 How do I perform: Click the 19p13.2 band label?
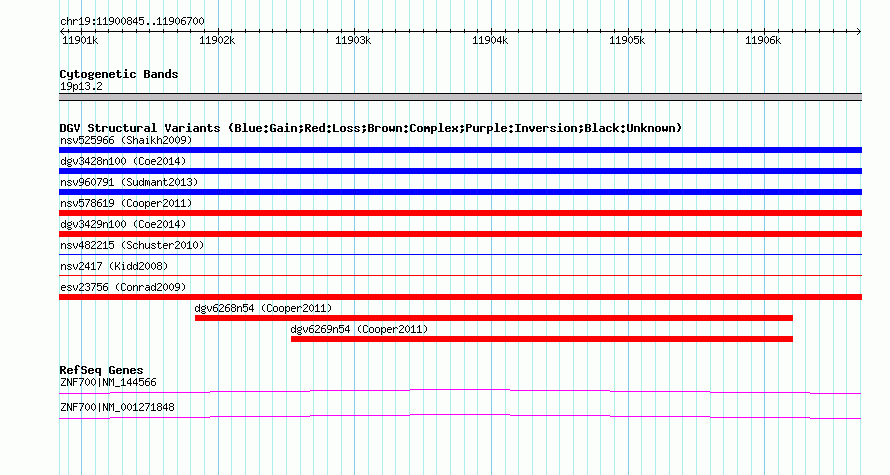(81, 87)
